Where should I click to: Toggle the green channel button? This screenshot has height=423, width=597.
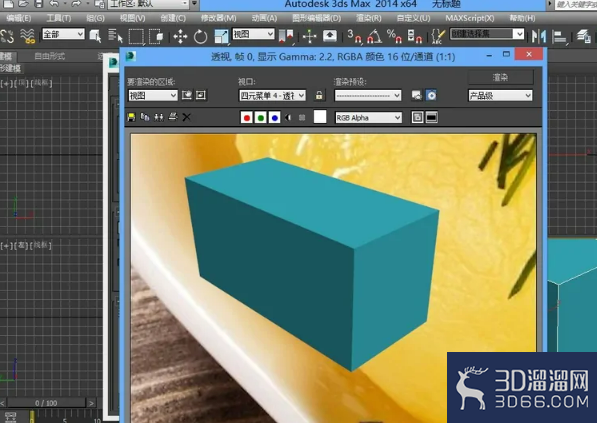[x=261, y=118]
